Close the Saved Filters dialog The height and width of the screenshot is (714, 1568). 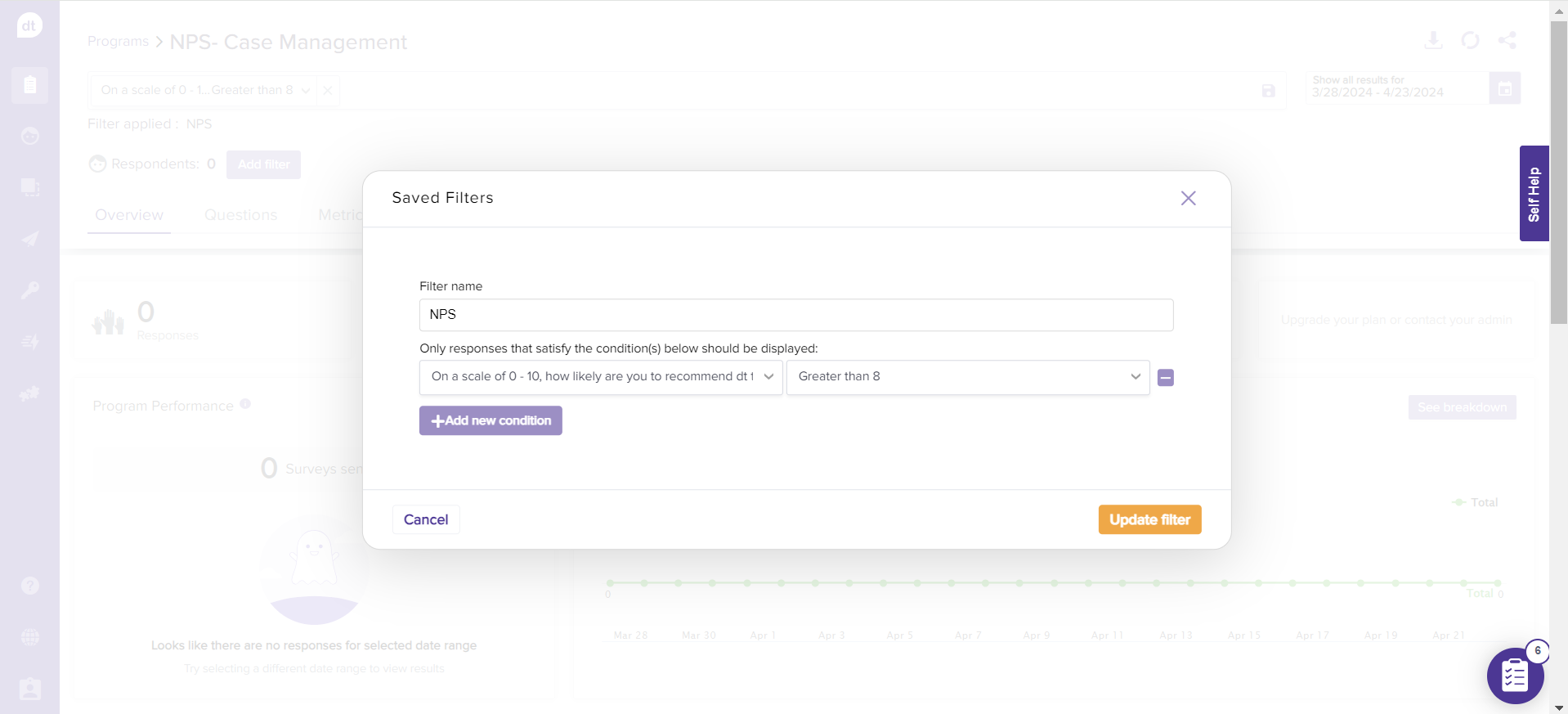1188,198
